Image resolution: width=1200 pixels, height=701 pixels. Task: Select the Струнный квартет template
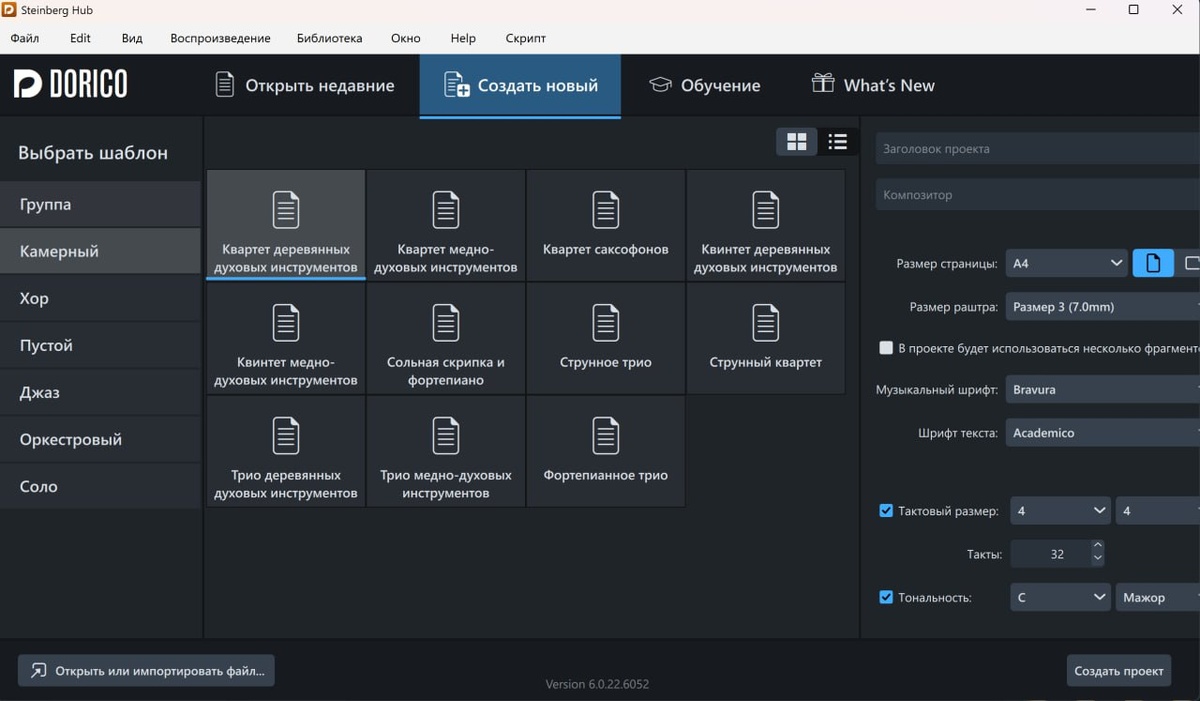click(x=766, y=338)
